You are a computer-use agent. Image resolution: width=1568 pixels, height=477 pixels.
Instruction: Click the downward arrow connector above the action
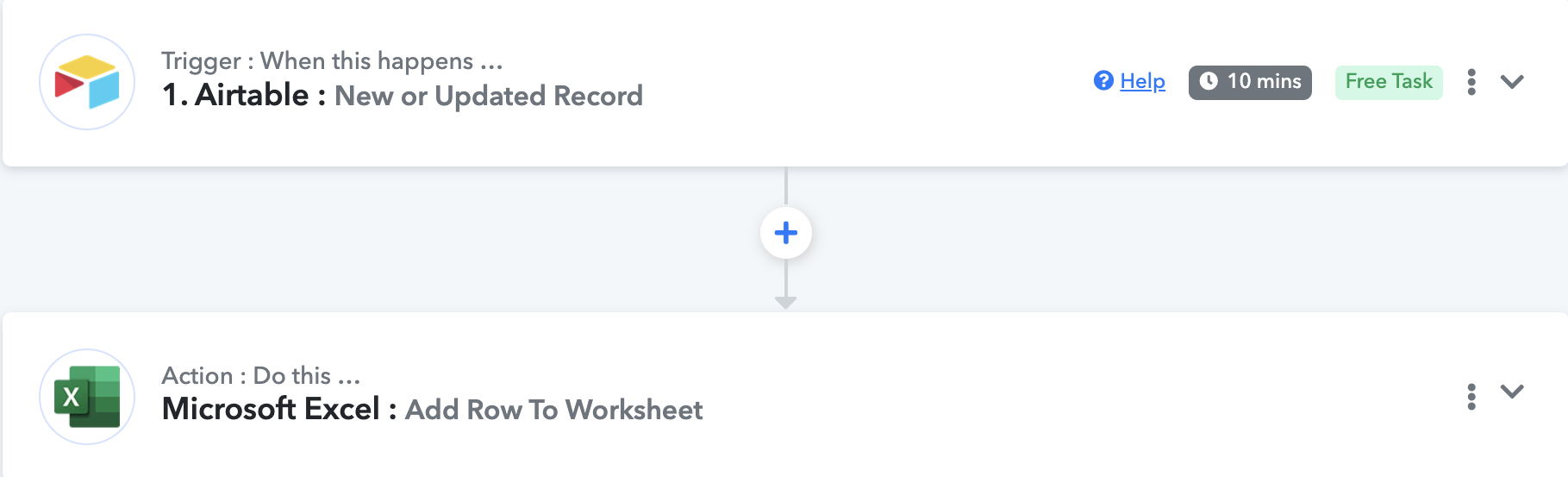click(x=785, y=302)
